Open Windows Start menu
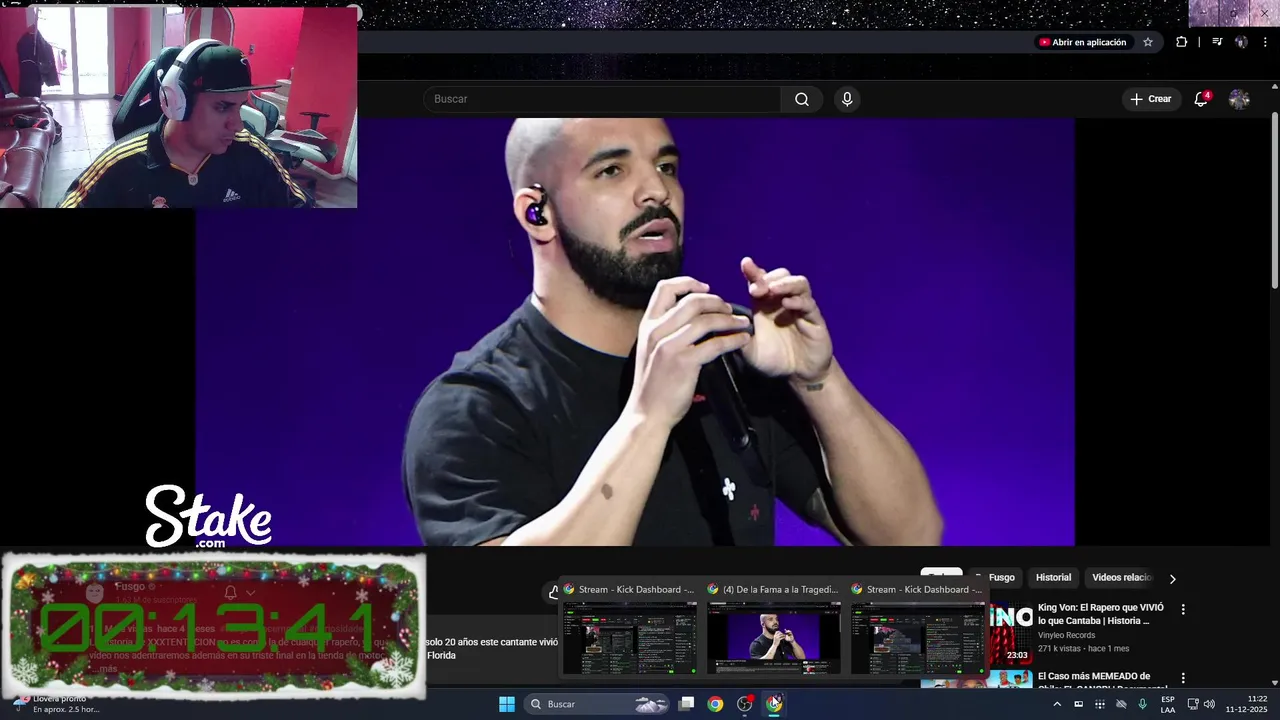The width and height of the screenshot is (1280, 720). [507, 704]
